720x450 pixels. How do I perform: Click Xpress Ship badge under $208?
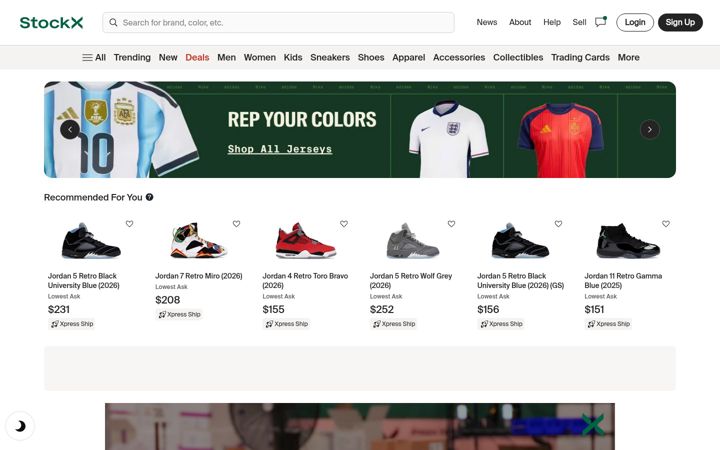tap(179, 315)
